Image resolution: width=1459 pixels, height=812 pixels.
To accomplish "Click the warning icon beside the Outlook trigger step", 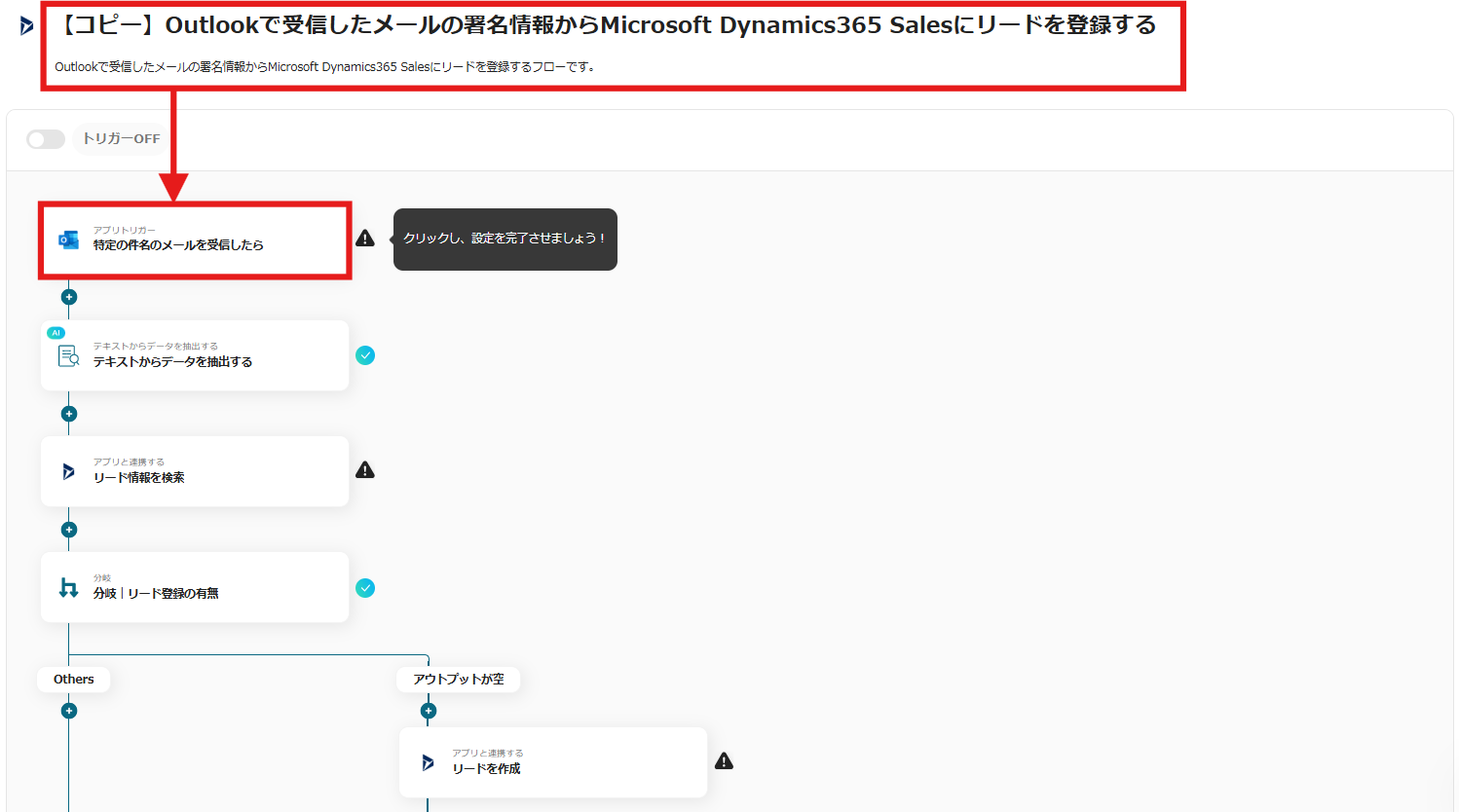I will 365,239.
